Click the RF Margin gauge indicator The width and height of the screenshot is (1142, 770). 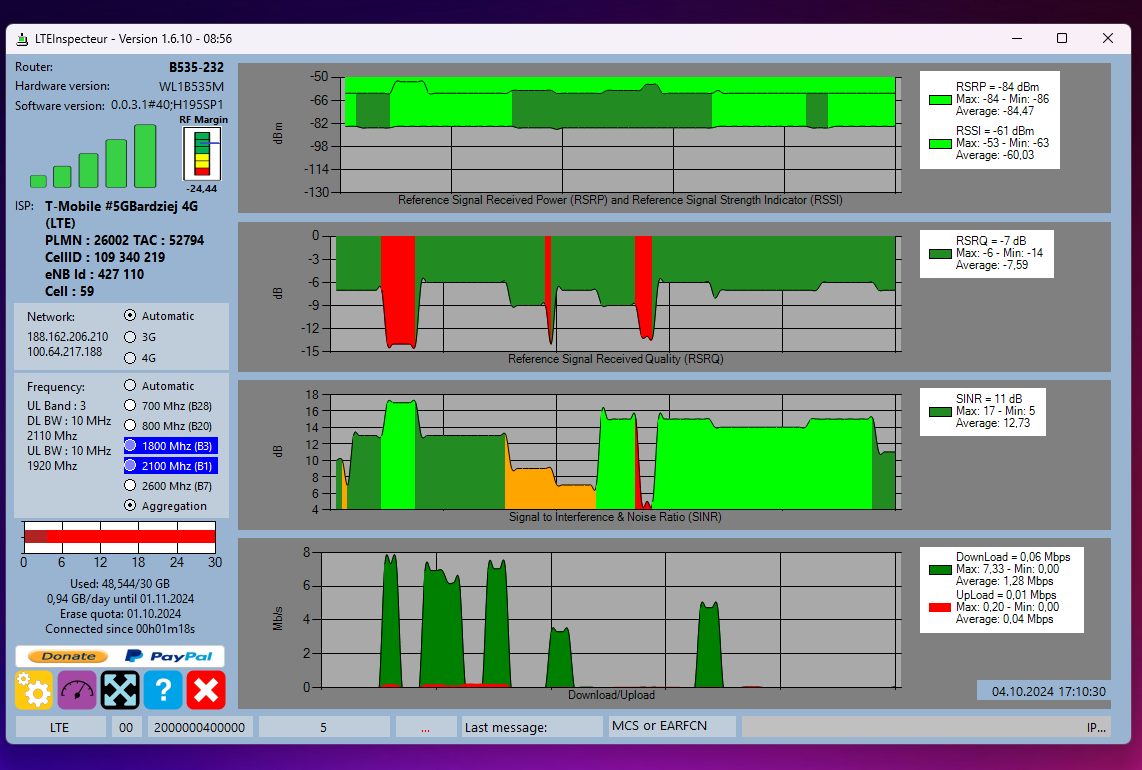[x=202, y=154]
